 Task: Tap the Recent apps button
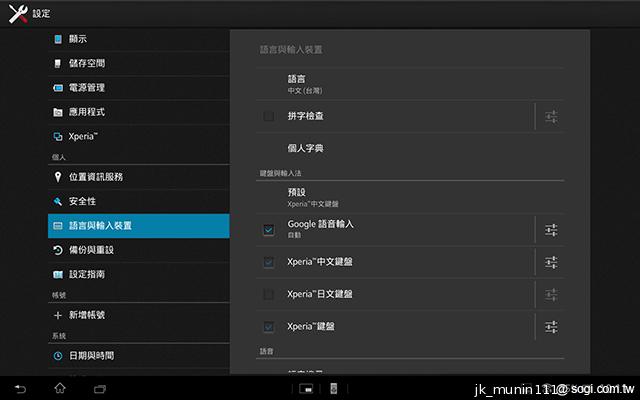coord(100,389)
